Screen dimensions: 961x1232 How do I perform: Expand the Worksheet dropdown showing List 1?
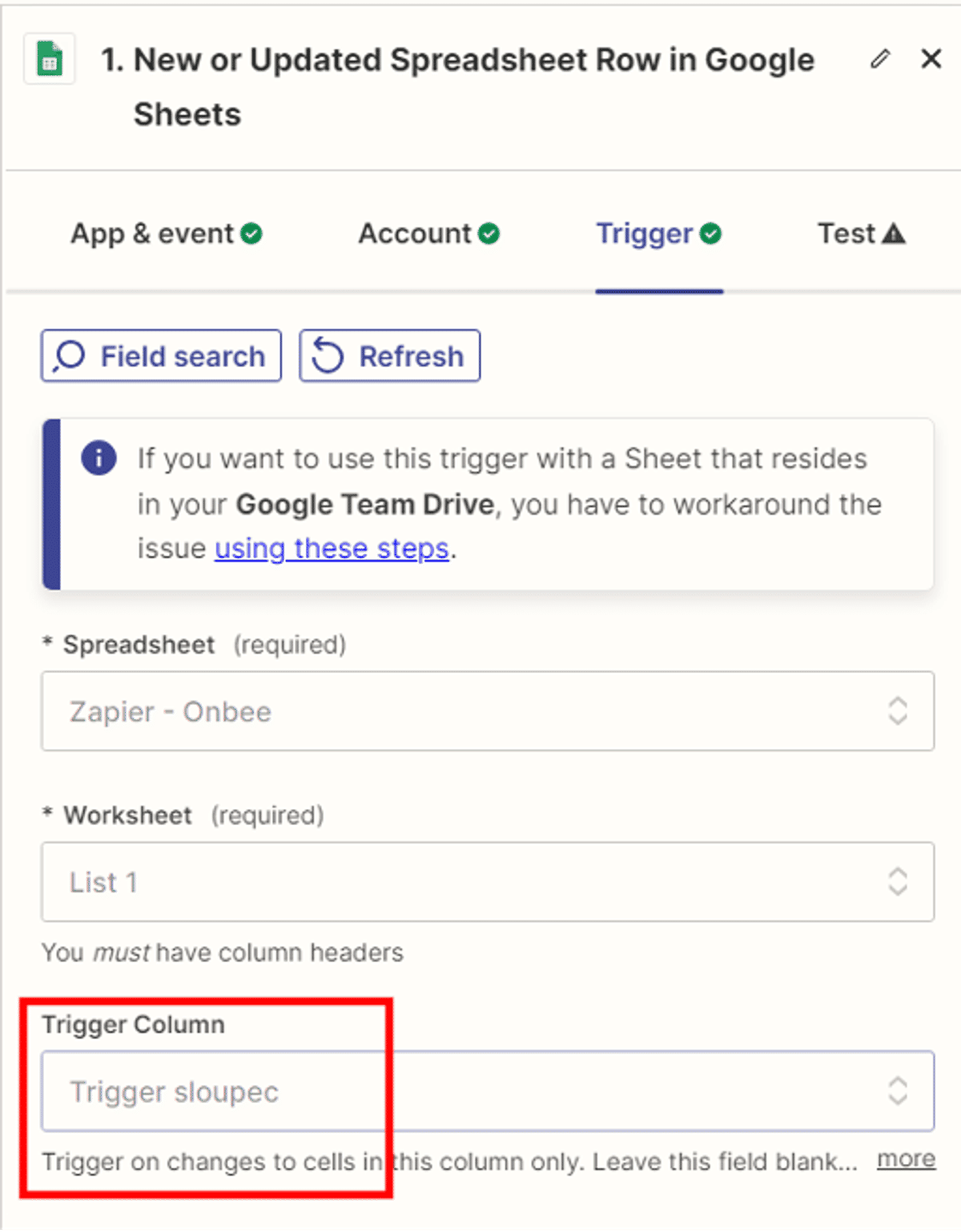click(x=487, y=882)
